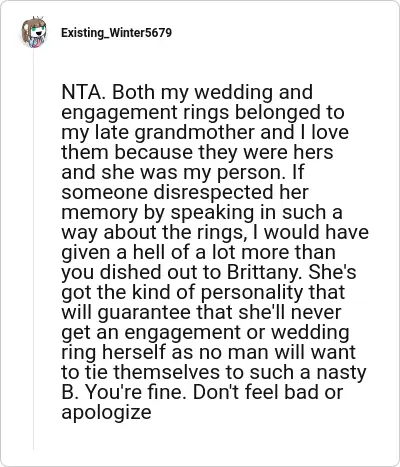Image resolution: width=400 pixels, height=467 pixels.
Task: Click the name Brittany in the comment
Action: click(265, 272)
